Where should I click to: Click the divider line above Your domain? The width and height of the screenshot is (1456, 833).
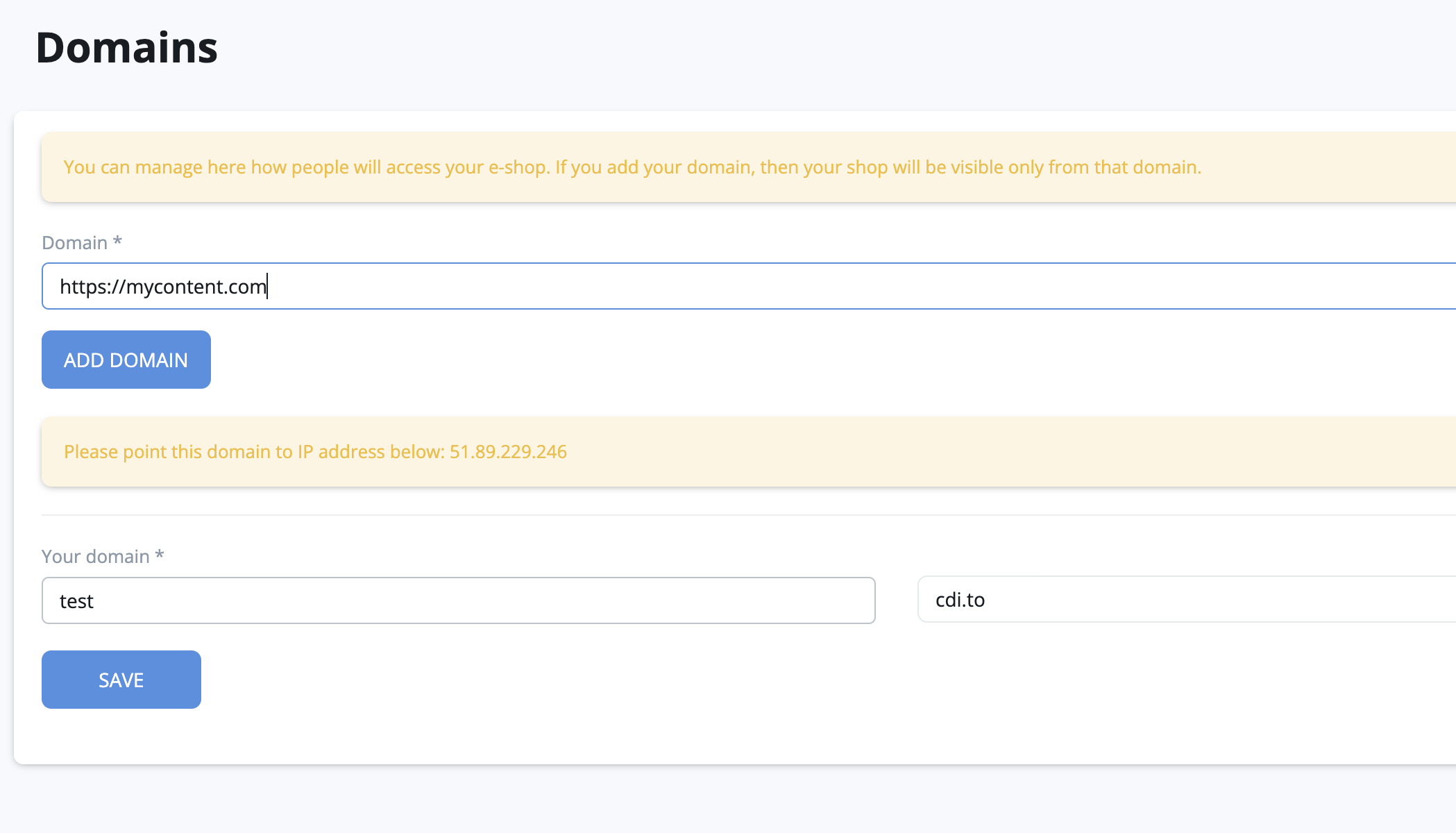click(694, 515)
